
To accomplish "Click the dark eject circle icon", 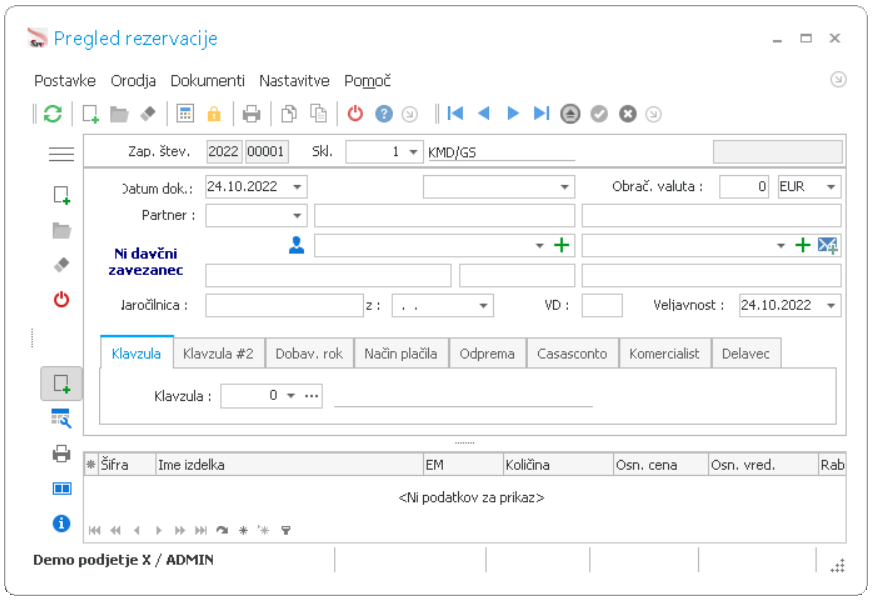I will coord(570,114).
